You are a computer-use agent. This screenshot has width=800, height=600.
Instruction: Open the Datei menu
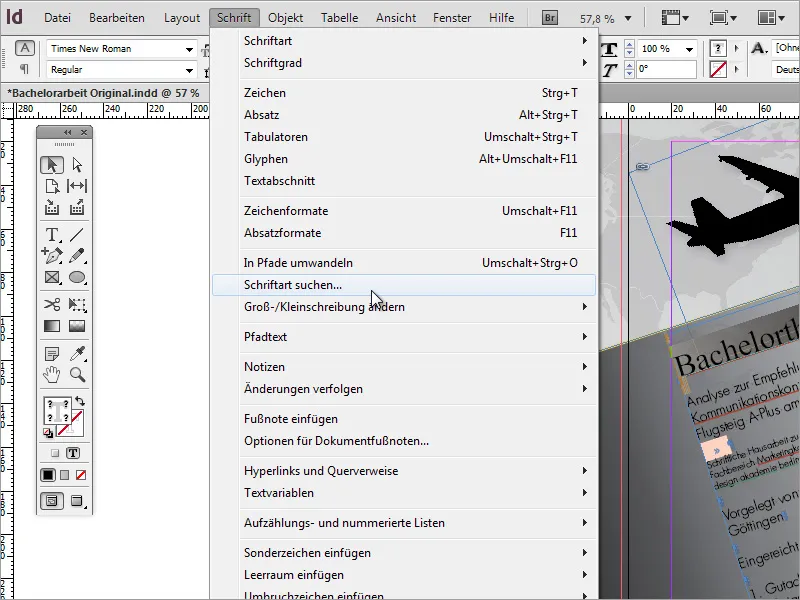pyautogui.click(x=57, y=18)
